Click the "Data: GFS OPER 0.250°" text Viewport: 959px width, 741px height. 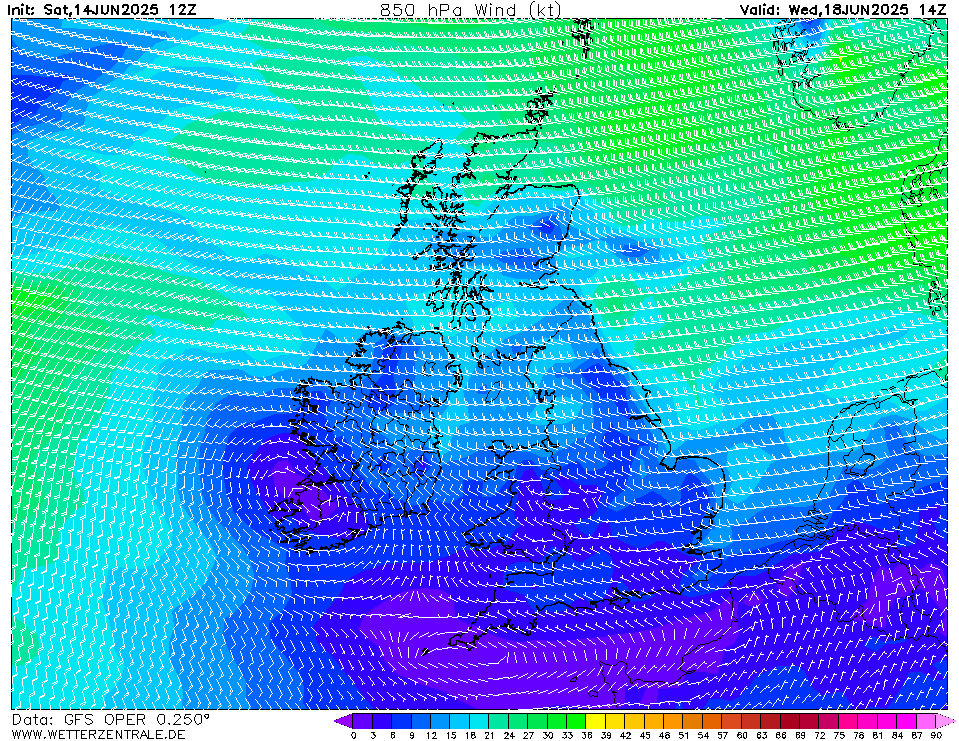(x=111, y=720)
